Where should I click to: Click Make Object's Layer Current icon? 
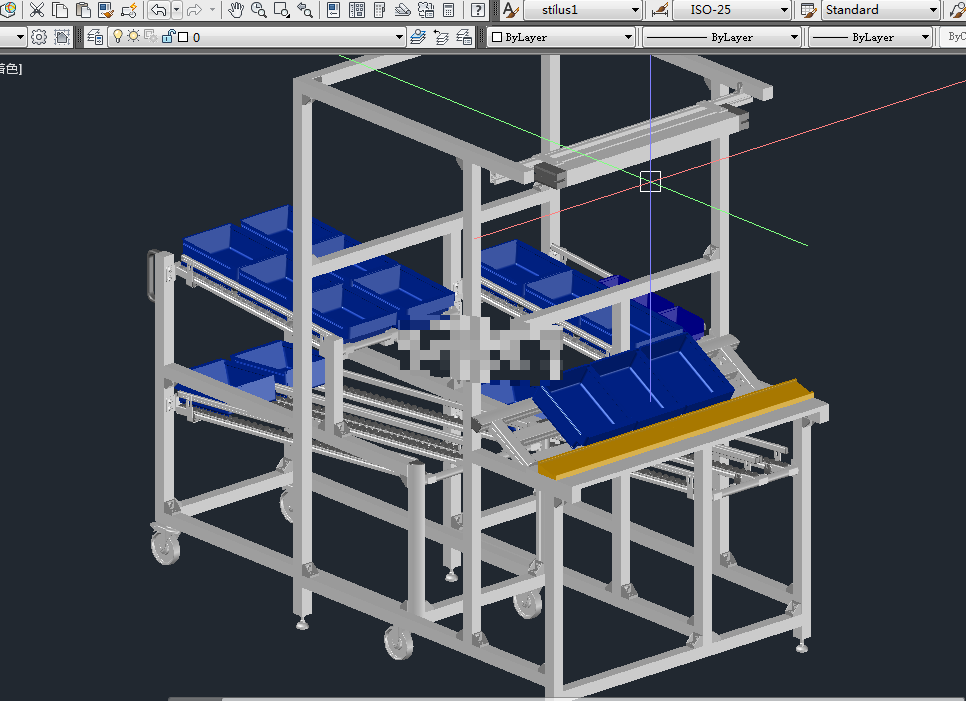pos(418,37)
